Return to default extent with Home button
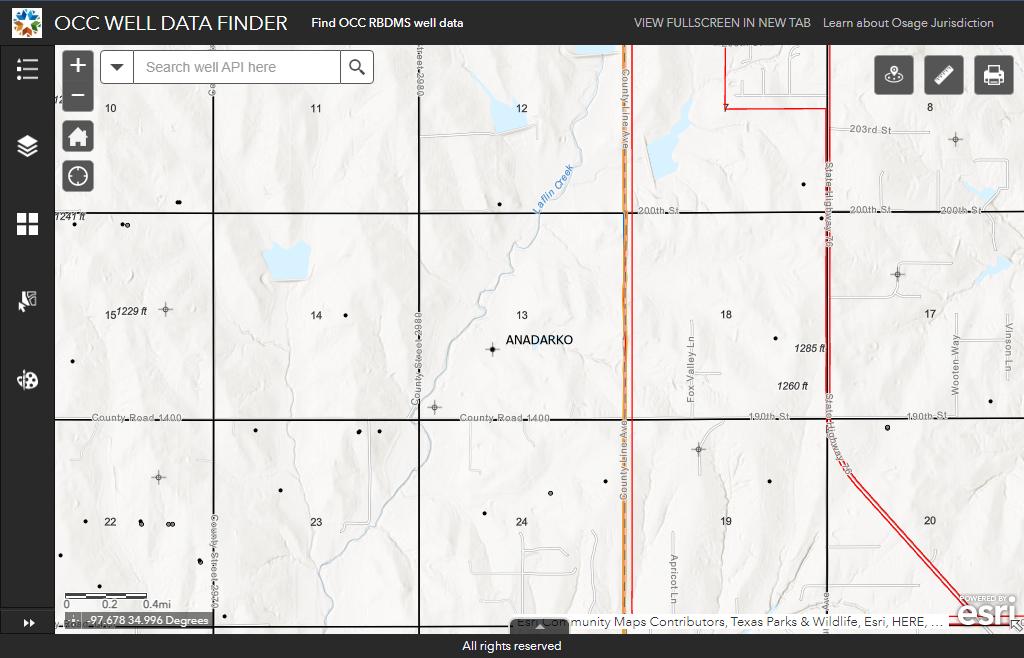Image resolution: width=1024 pixels, height=658 pixels. 78,136
